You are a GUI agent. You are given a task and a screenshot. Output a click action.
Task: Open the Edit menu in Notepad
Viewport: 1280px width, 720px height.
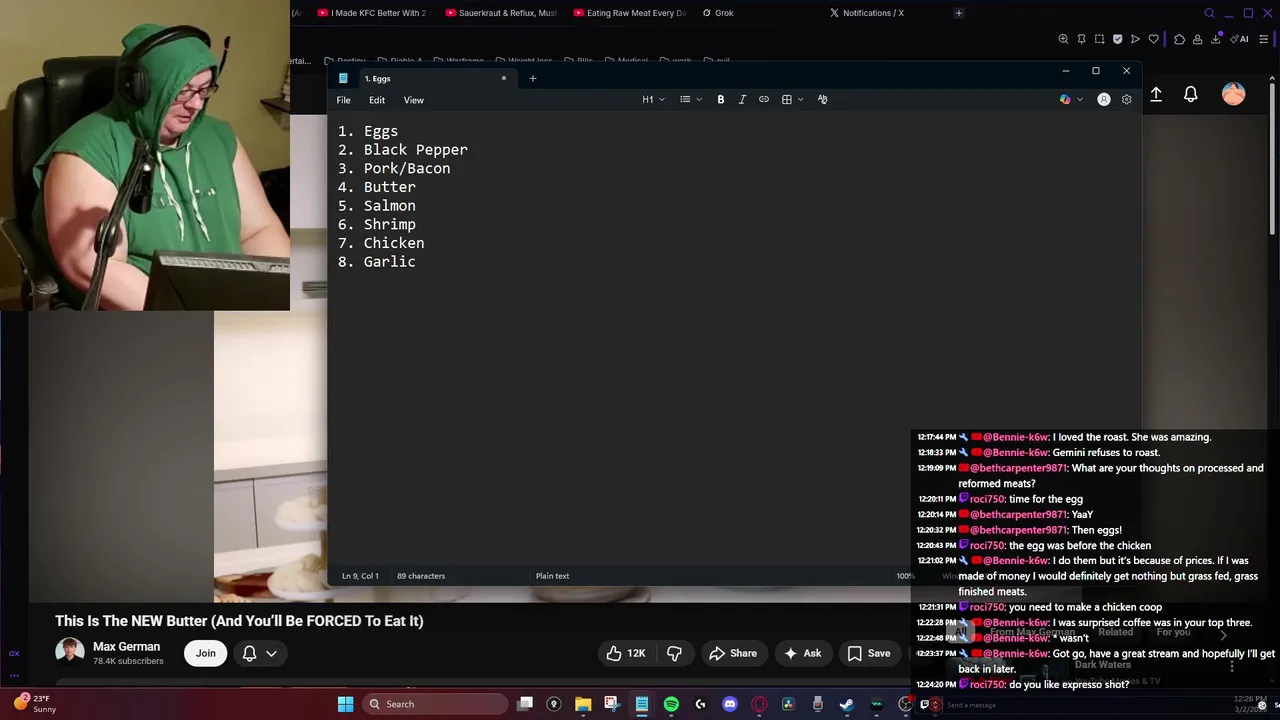click(377, 100)
